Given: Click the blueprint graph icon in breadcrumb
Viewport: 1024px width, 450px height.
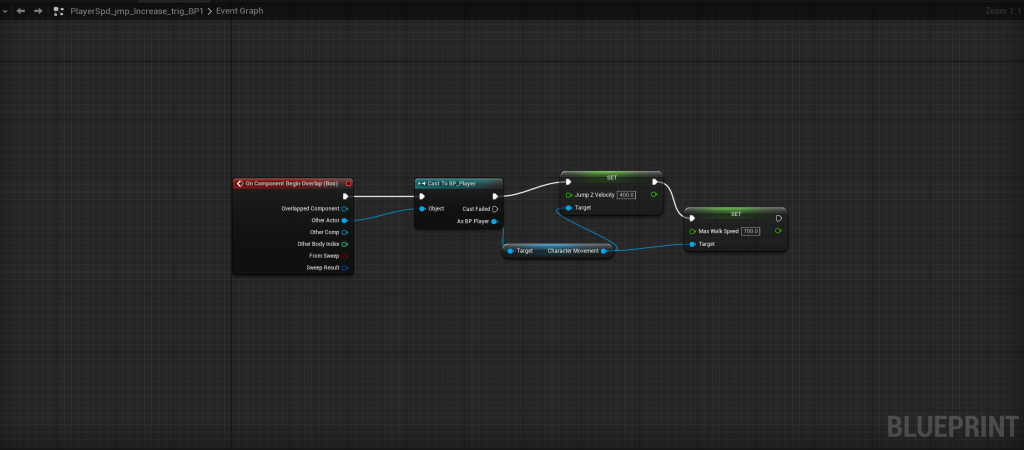Looking at the screenshot, I should (60, 11).
